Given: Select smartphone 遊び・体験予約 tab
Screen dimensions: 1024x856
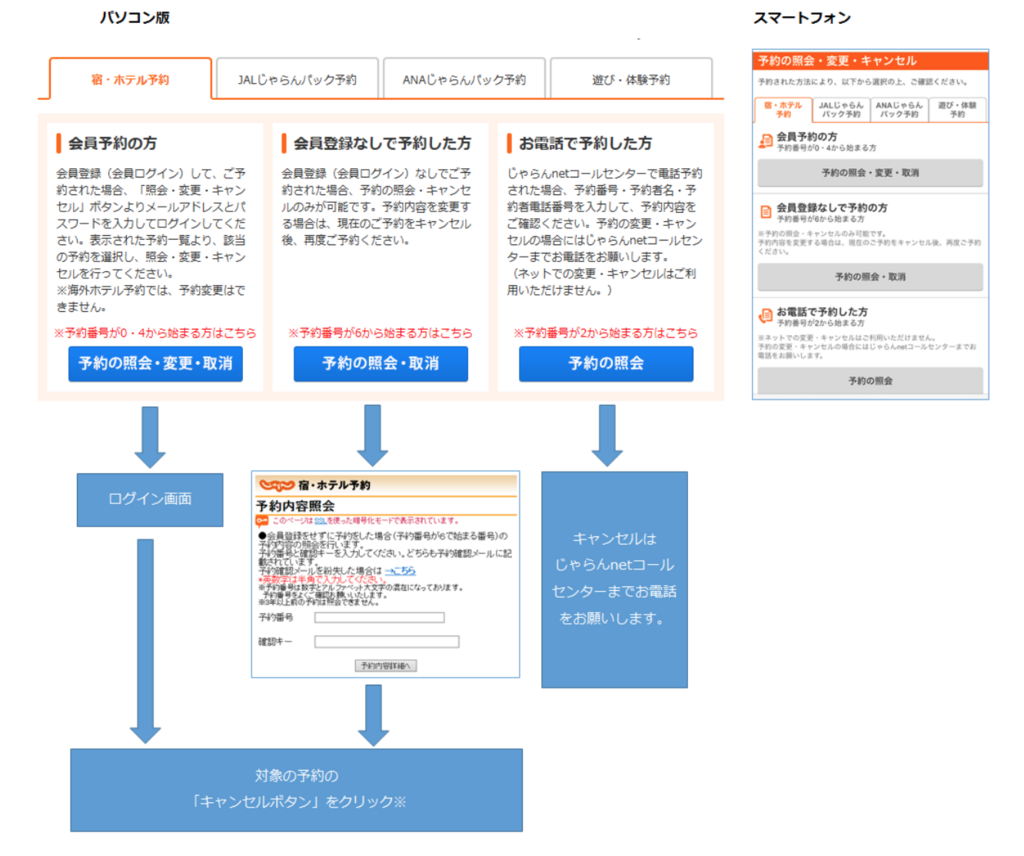Looking at the screenshot, I should tap(957, 110).
